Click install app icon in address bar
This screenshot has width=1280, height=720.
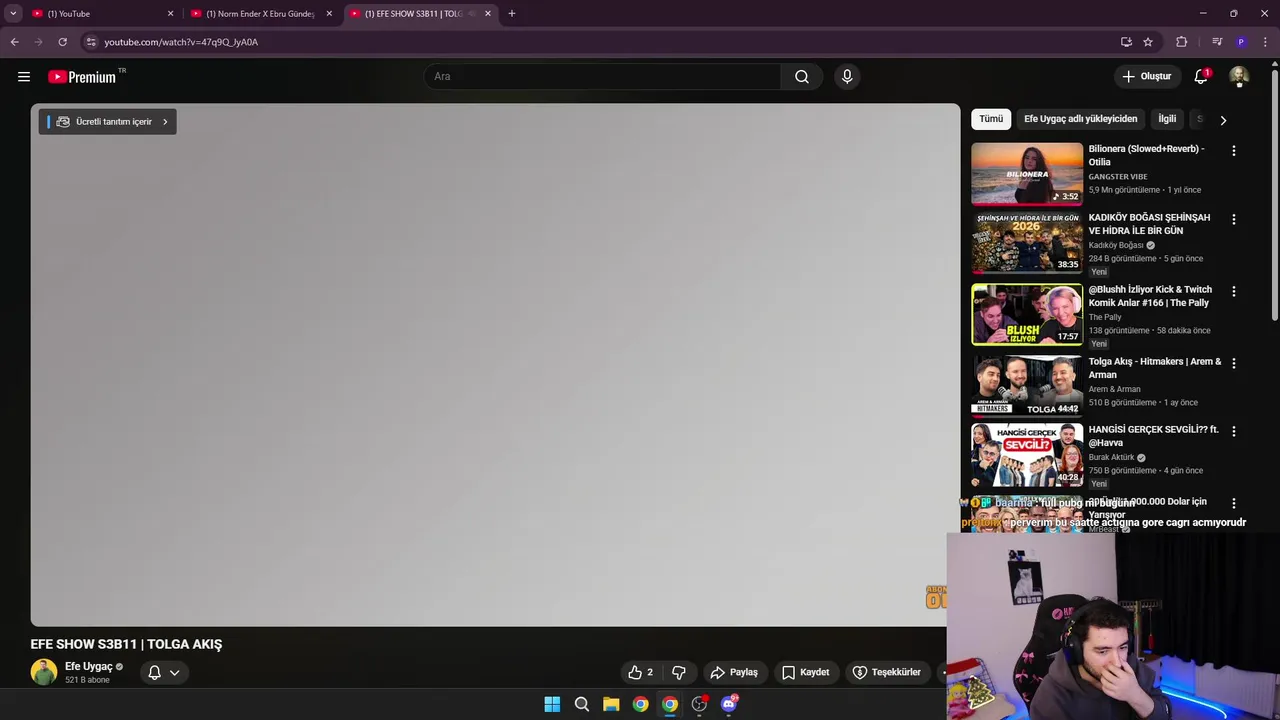point(1126,42)
